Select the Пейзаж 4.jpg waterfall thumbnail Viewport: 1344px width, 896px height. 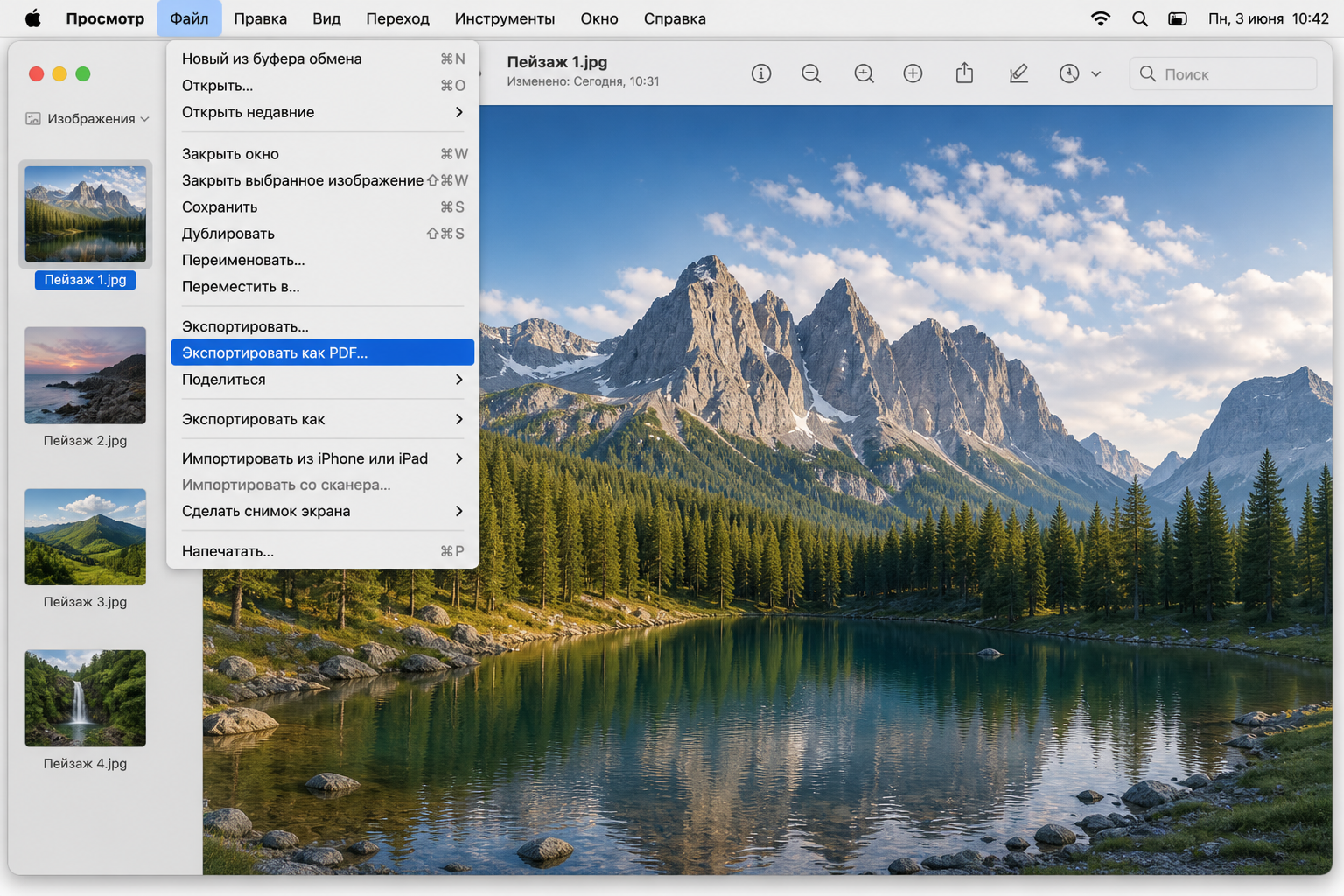point(86,698)
